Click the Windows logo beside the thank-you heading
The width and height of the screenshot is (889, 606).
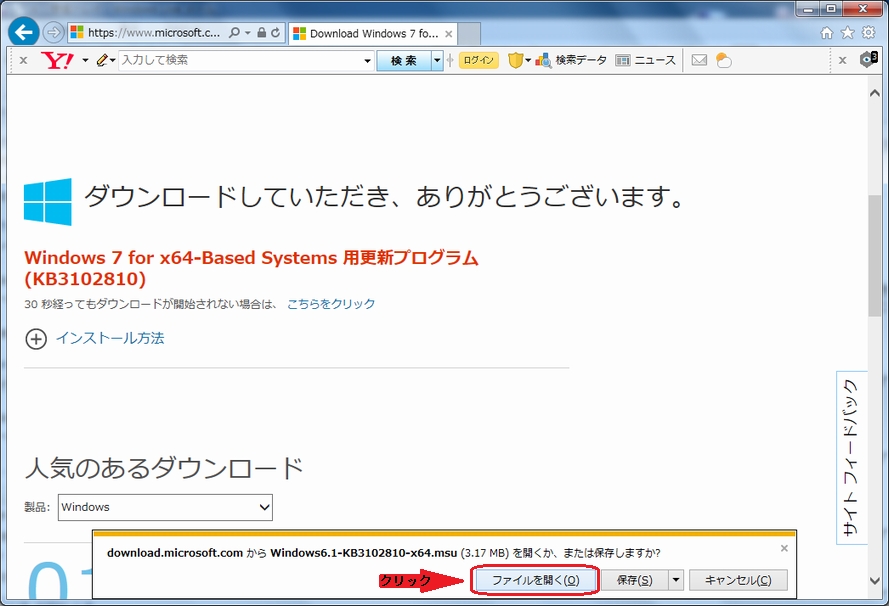[48, 202]
